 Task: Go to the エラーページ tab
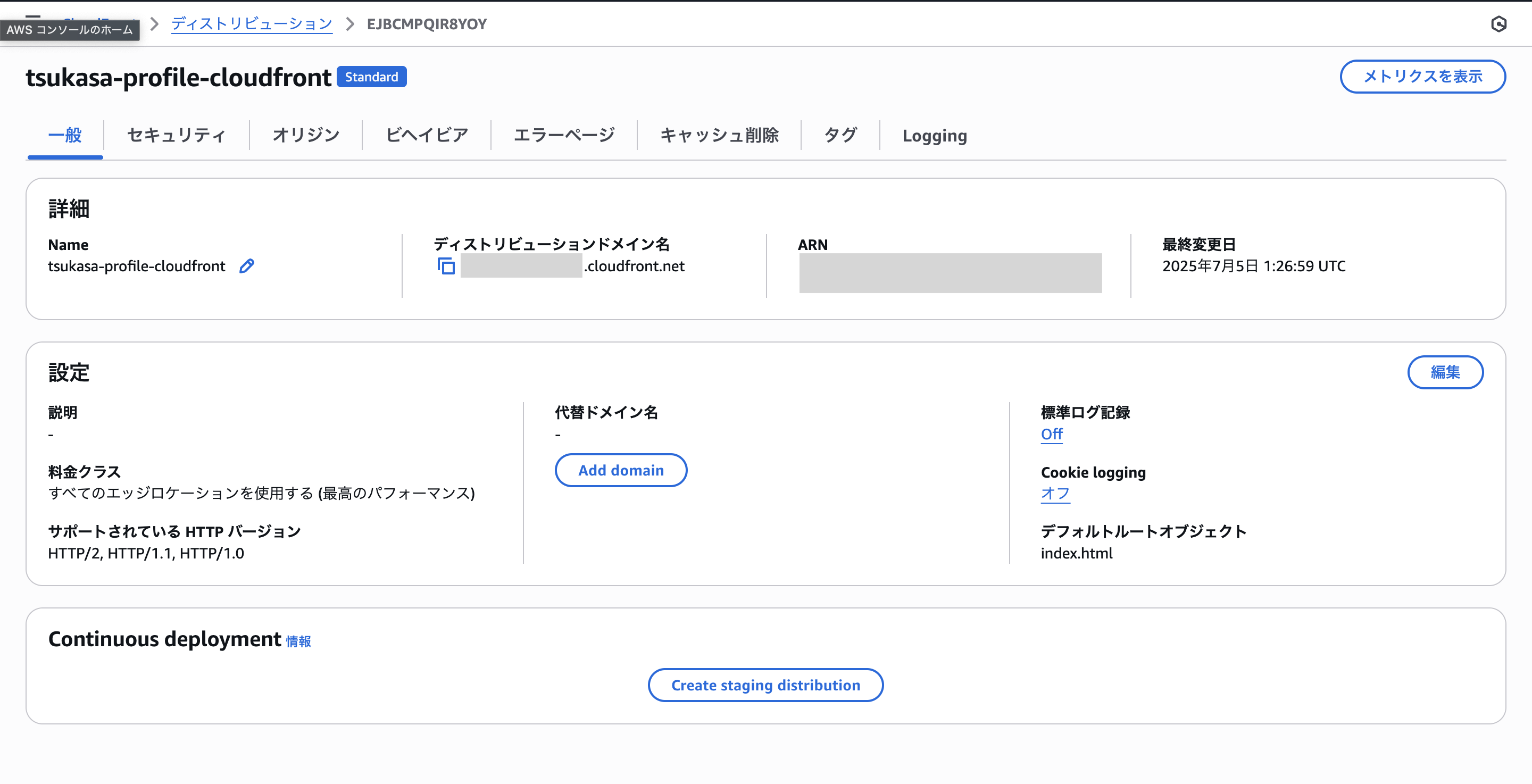(563, 135)
